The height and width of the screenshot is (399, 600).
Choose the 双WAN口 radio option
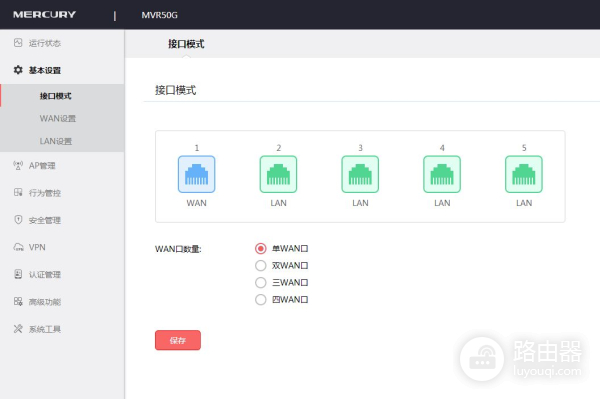[261, 265]
